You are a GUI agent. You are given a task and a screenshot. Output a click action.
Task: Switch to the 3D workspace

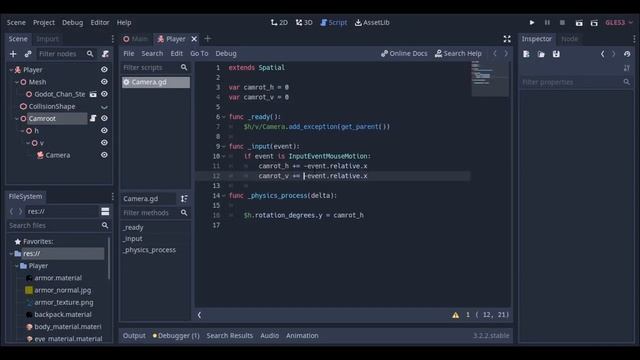point(304,22)
